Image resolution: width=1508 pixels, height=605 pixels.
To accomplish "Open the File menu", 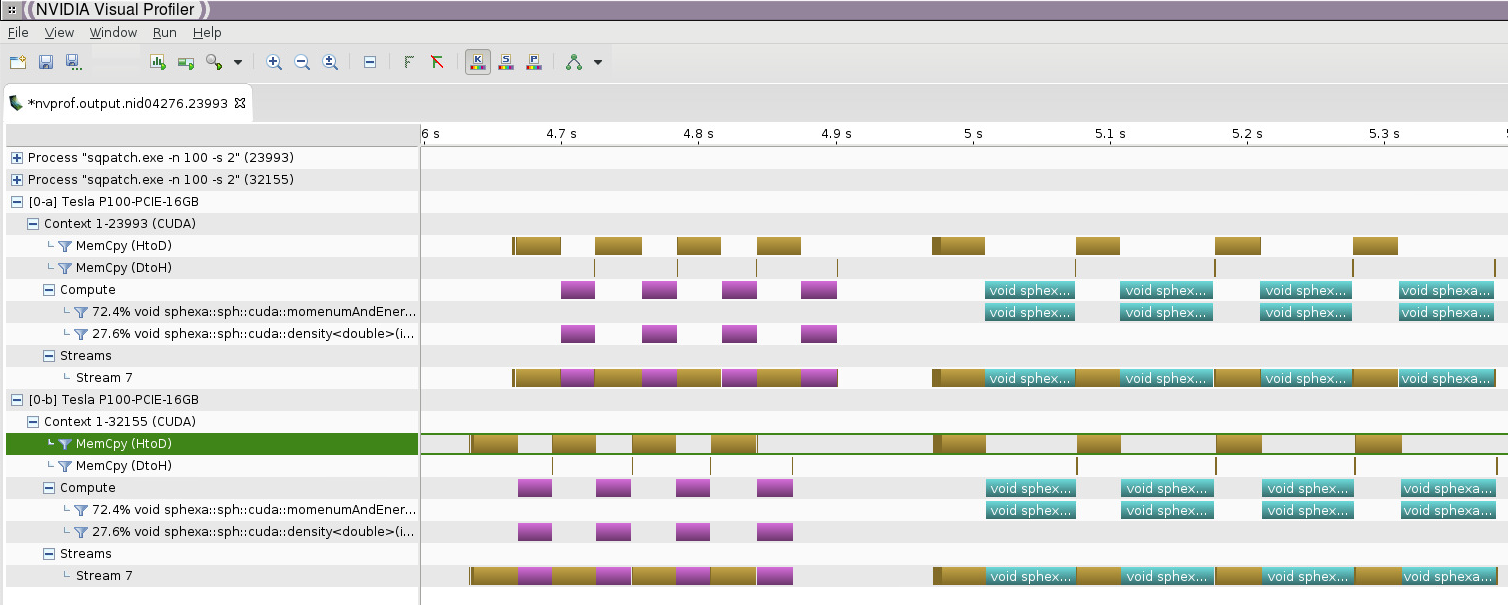I will 18,32.
